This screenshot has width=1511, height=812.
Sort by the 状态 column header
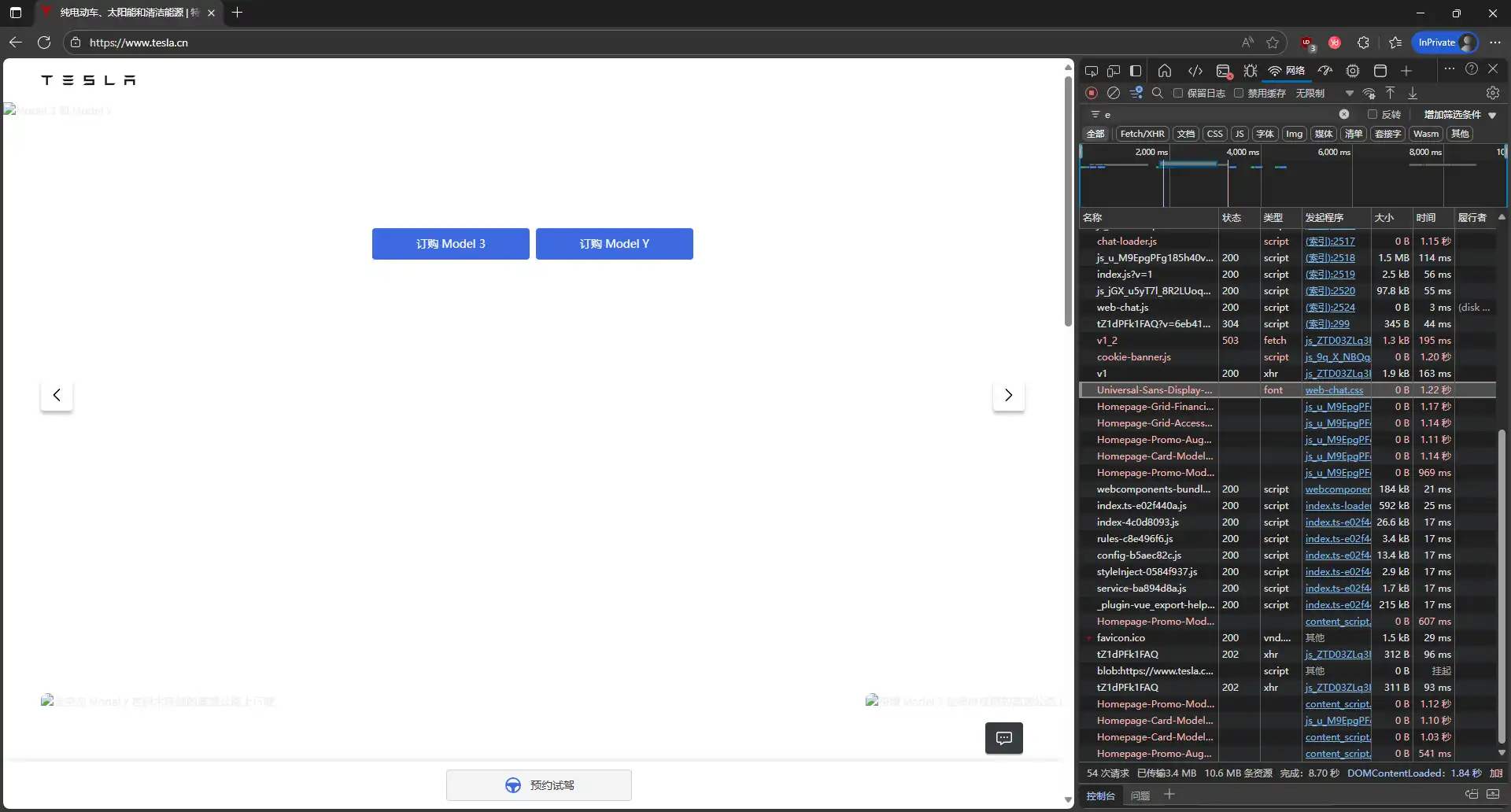click(1239, 217)
